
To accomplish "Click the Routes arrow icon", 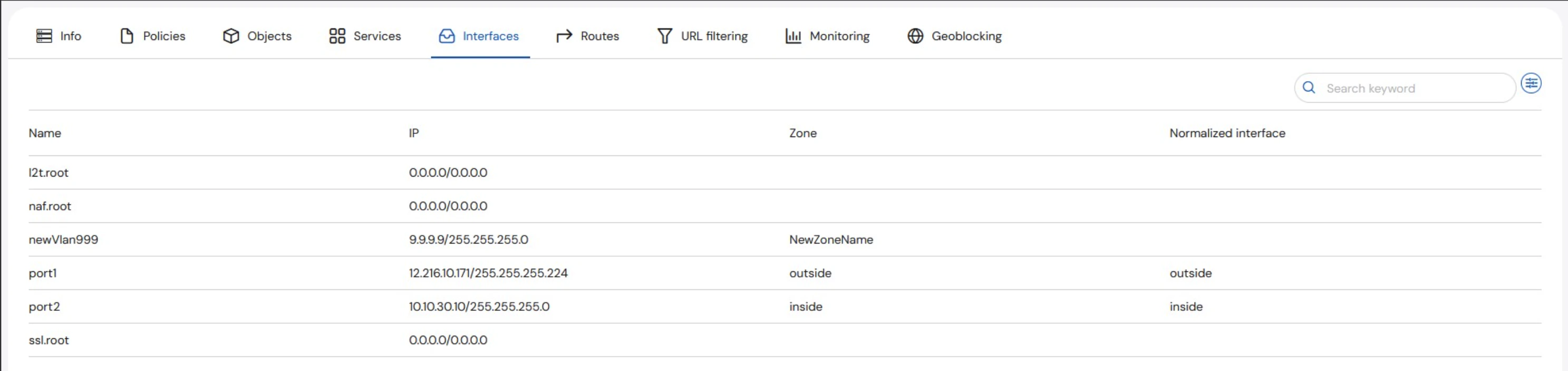I will pos(564,36).
